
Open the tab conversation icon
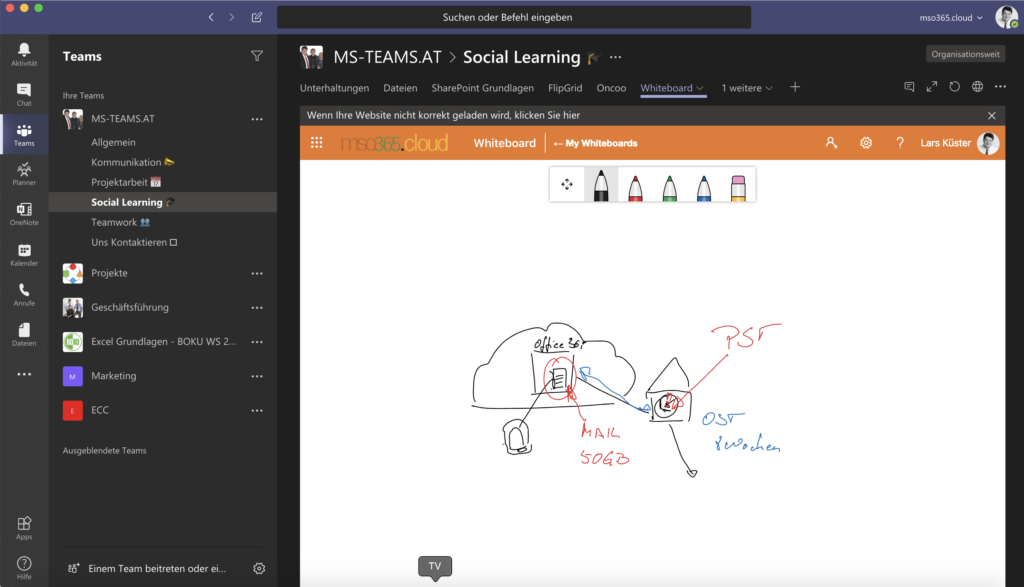click(909, 87)
